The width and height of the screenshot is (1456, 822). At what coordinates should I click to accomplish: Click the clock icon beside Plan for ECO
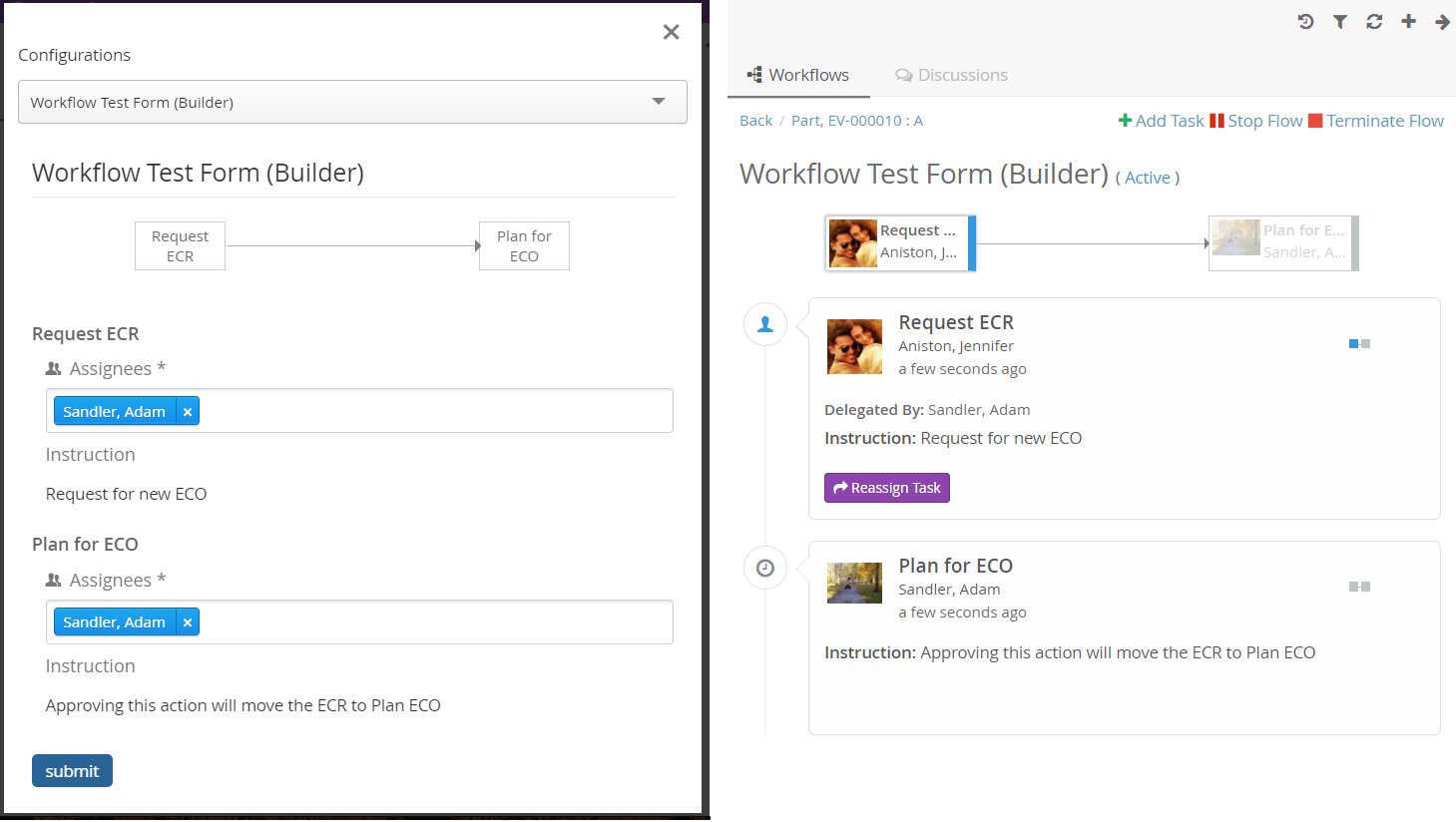point(765,568)
